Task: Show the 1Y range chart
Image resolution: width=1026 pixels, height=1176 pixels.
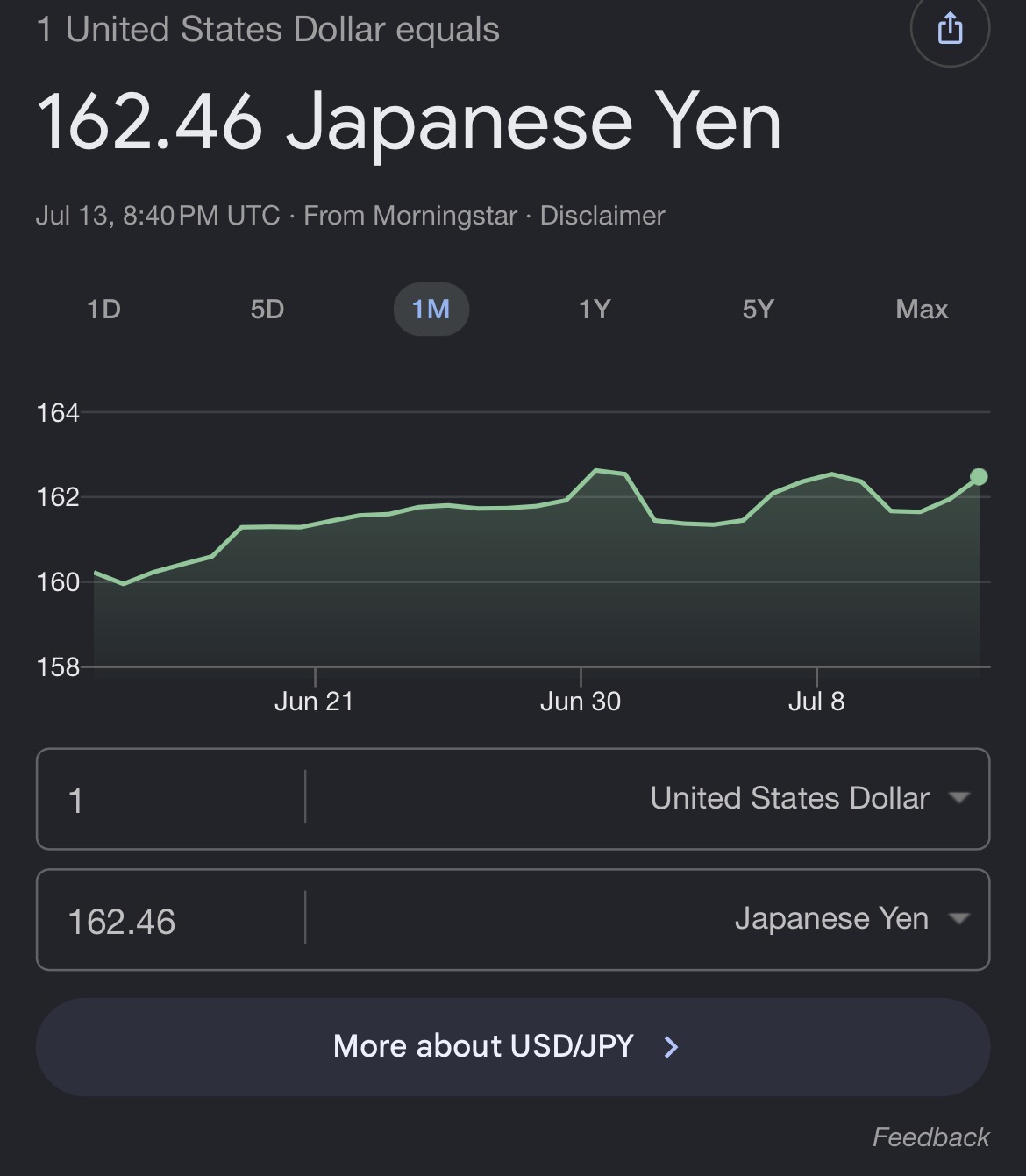Action: tap(595, 310)
